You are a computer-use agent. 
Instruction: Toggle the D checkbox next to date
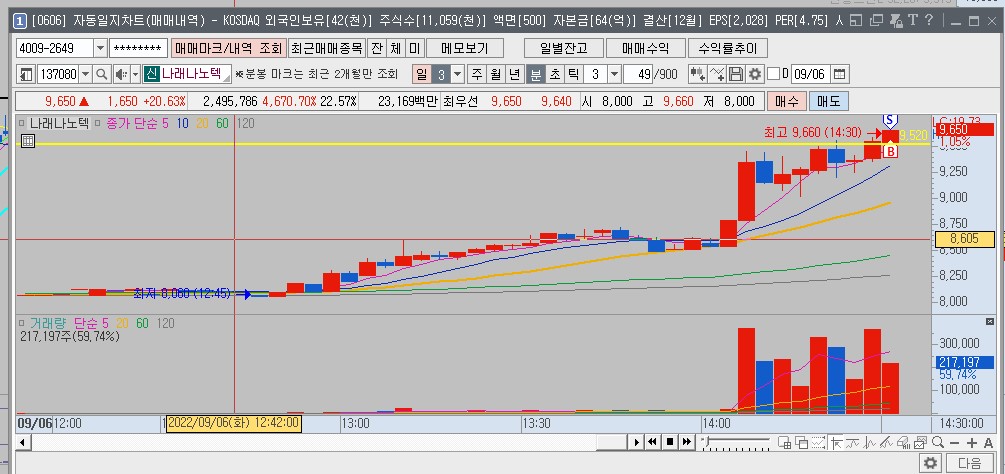pos(774,74)
